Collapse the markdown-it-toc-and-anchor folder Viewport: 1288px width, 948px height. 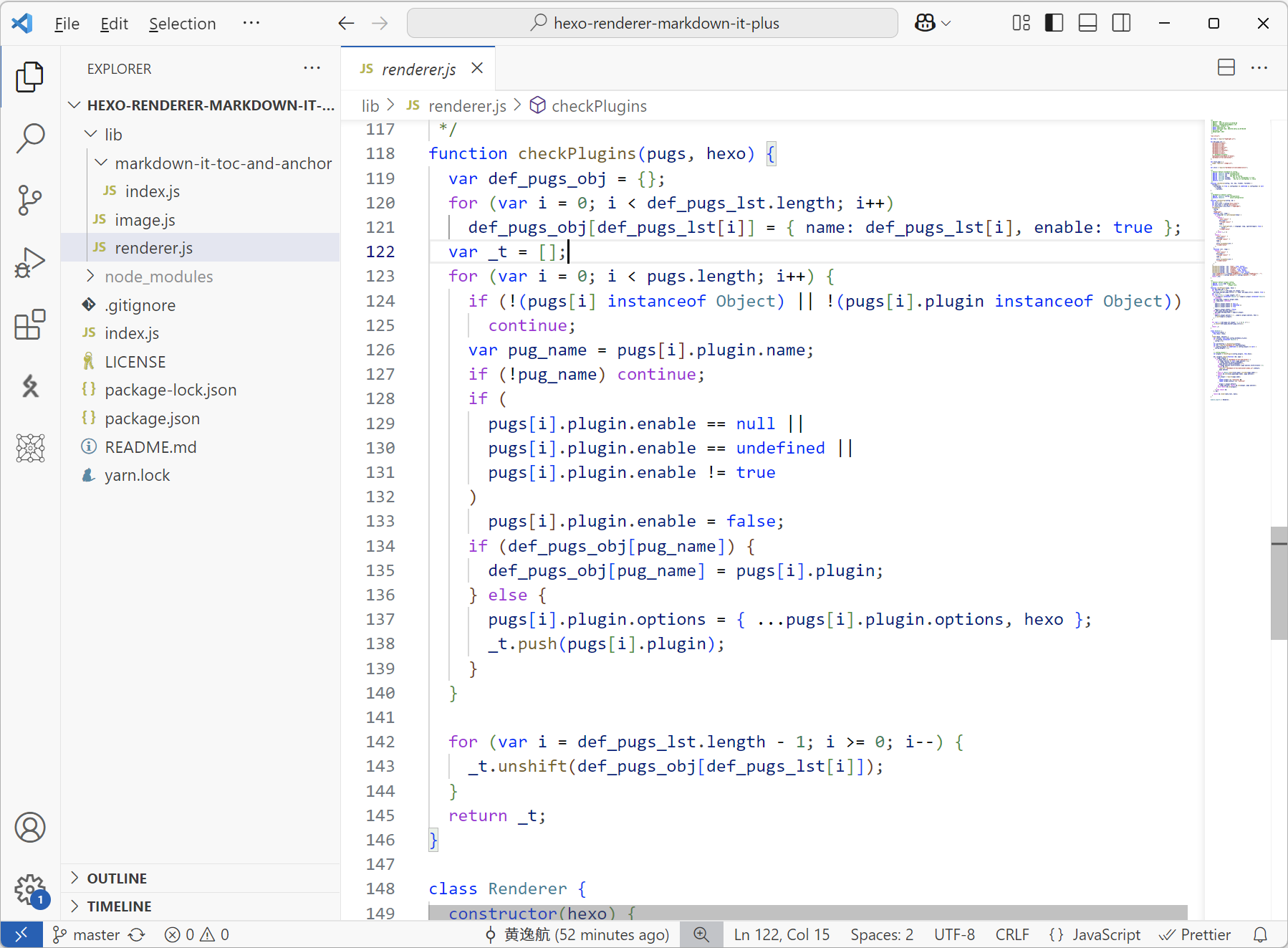223,163
